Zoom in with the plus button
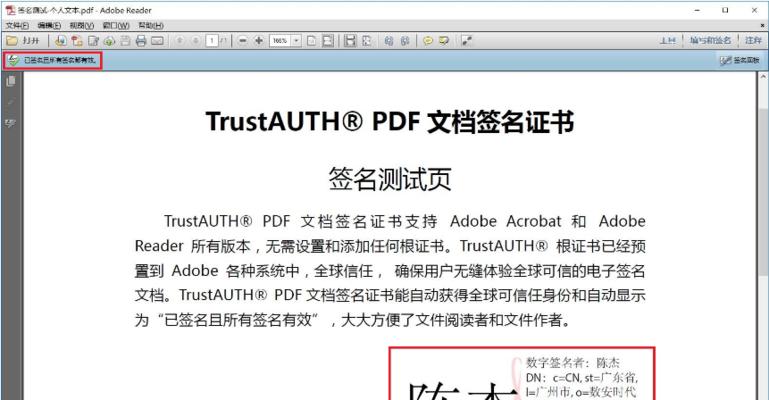 click(x=259, y=41)
